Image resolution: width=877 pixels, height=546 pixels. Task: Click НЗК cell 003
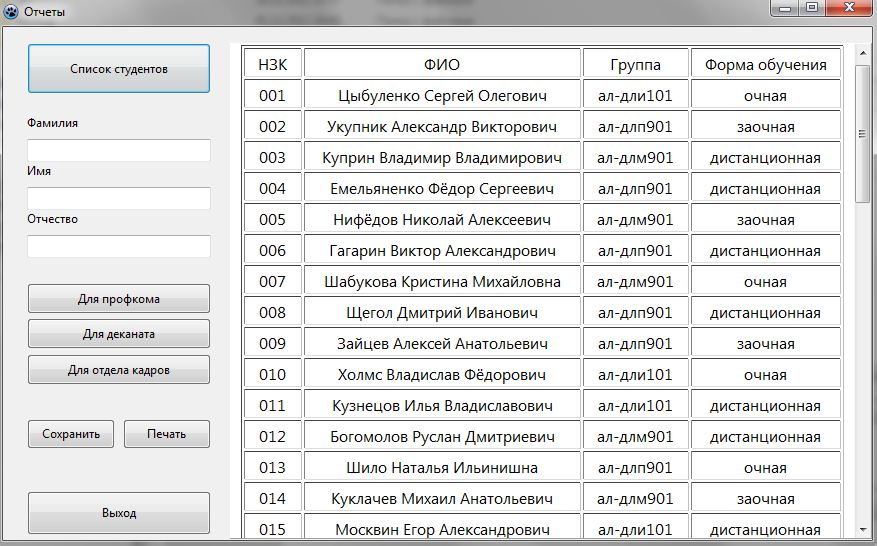click(272, 158)
